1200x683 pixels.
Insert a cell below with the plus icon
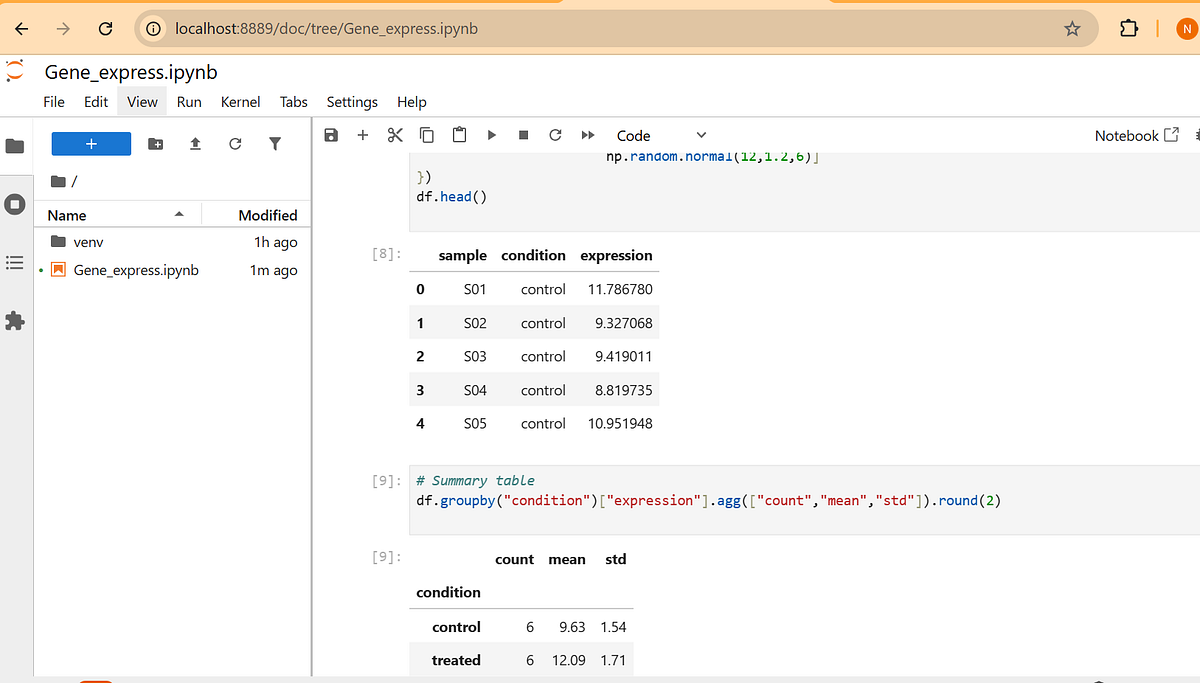click(363, 135)
